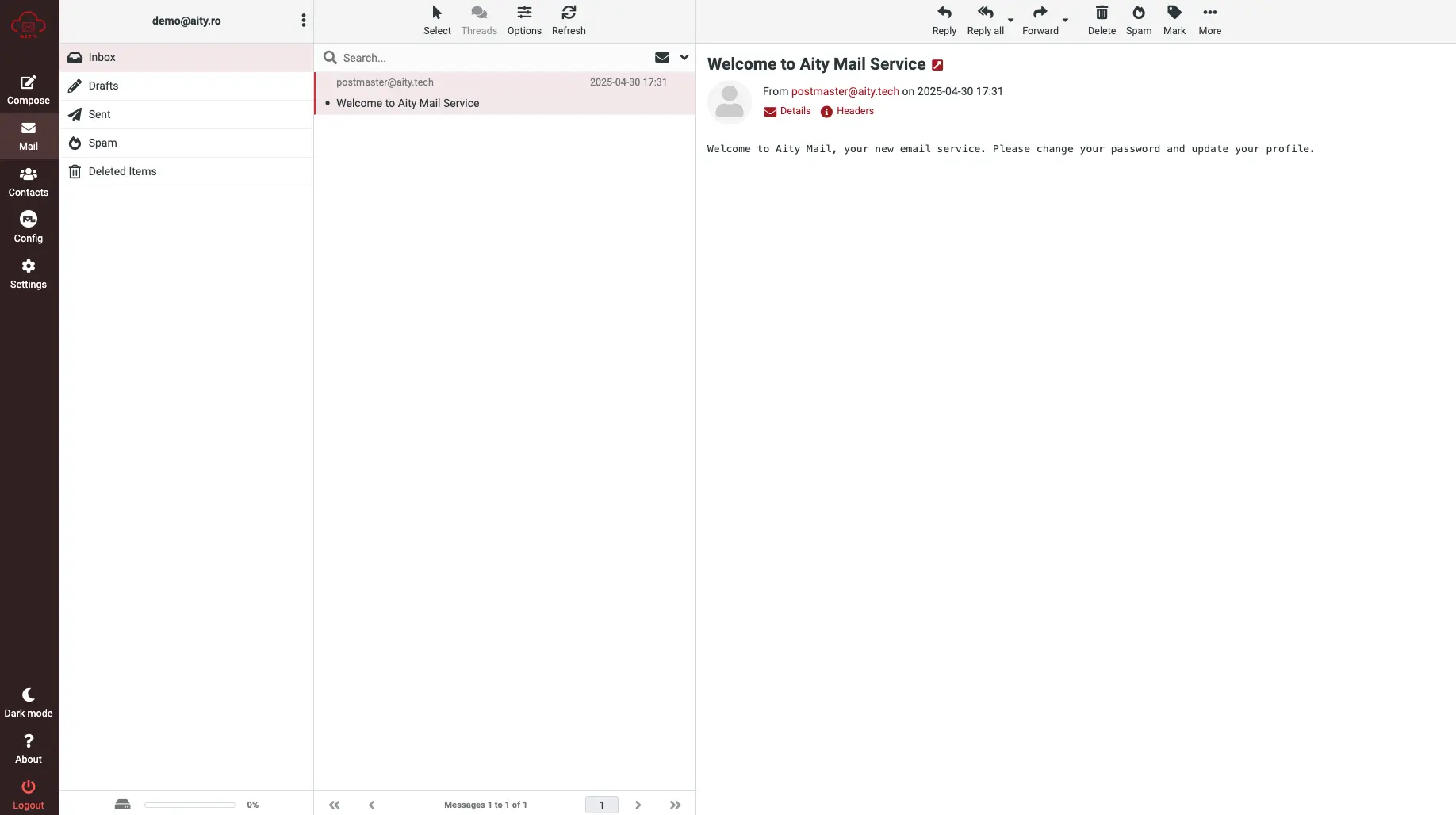This screenshot has height=815, width=1456.
Task: Click the demo@aity.ro account name
Action: (186, 21)
